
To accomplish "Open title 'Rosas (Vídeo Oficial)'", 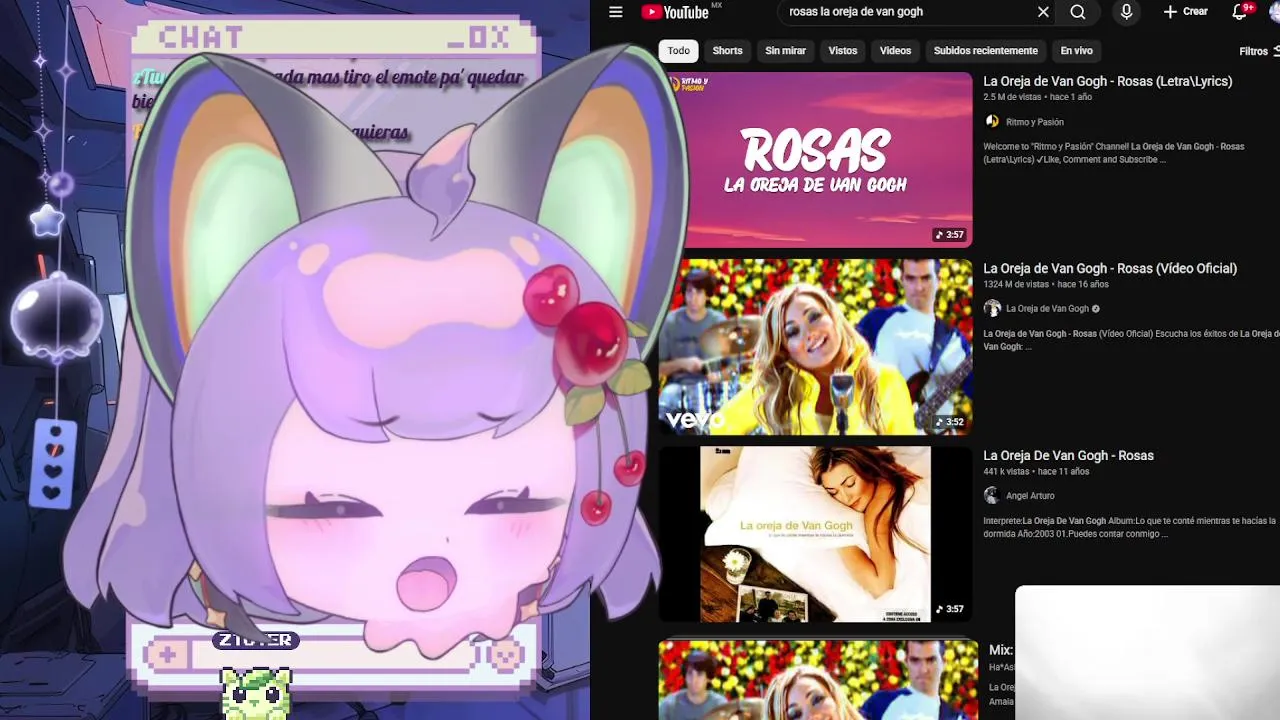I will (x=1110, y=268).
